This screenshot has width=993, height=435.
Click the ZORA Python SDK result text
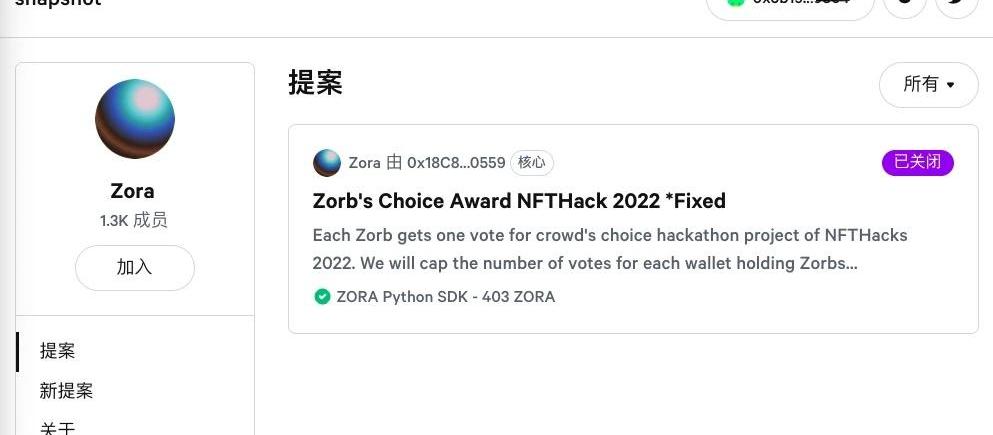445,297
